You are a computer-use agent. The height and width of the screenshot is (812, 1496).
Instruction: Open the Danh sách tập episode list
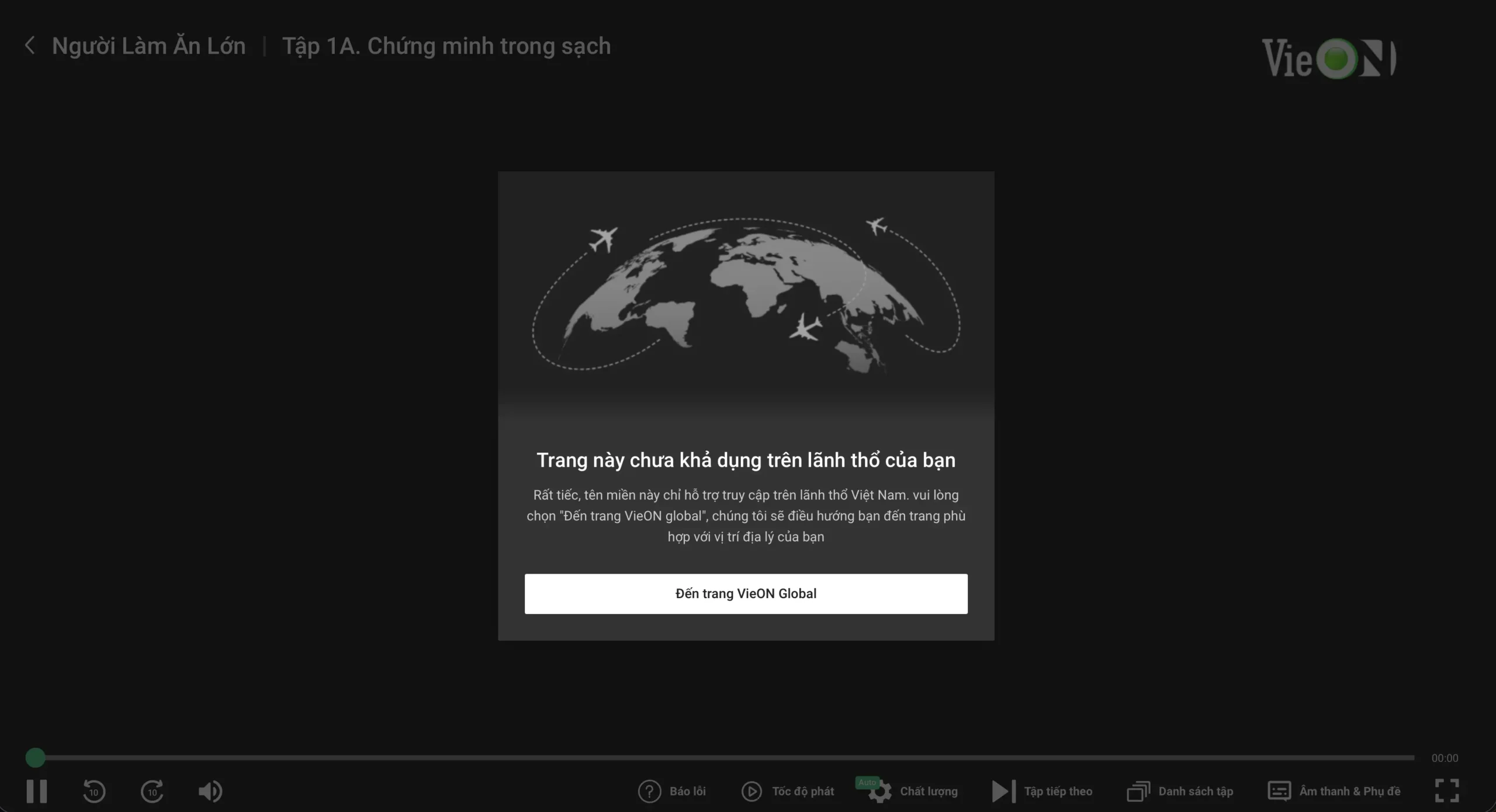click(1180, 791)
